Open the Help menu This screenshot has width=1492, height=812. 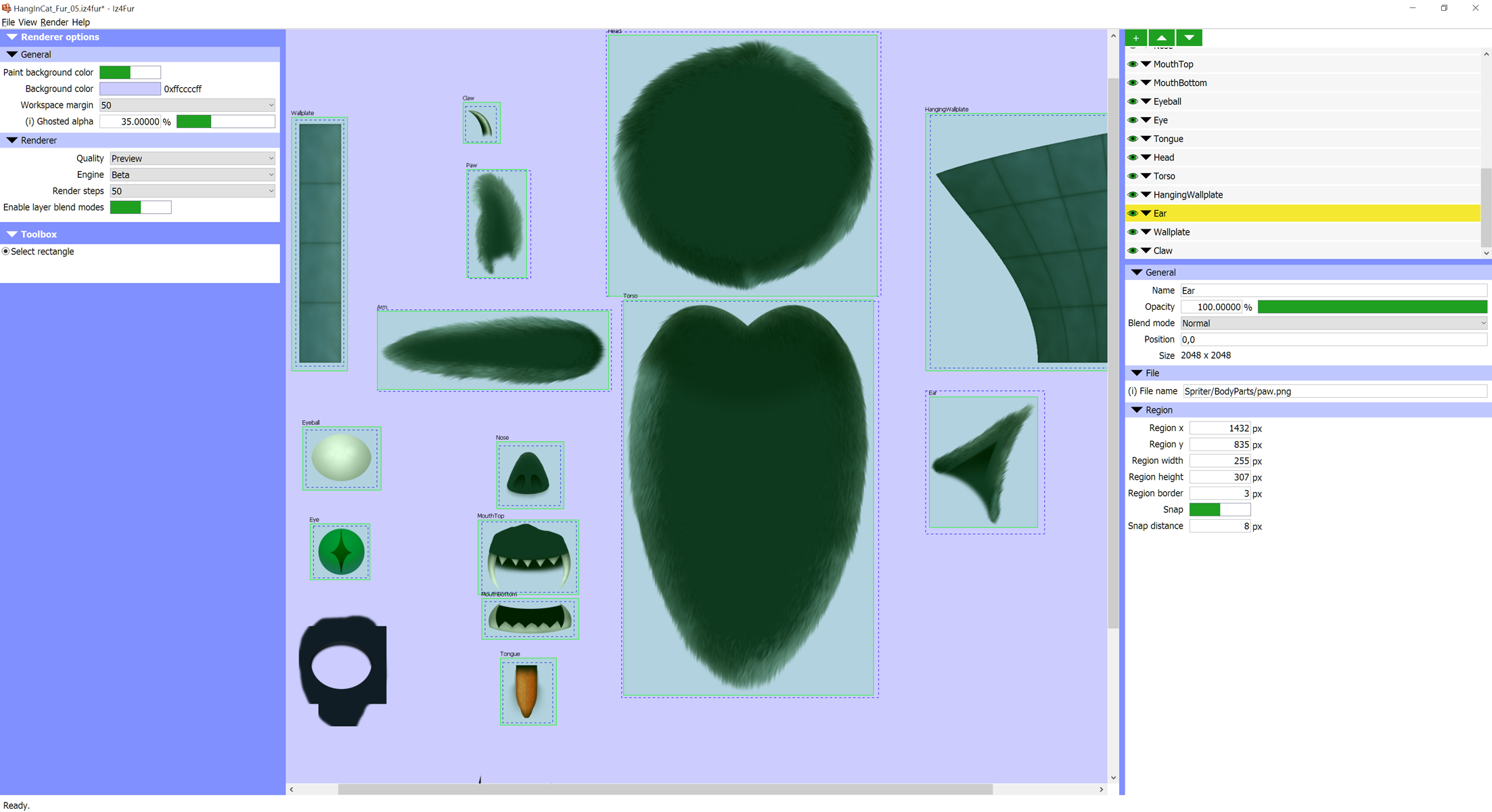tap(81, 22)
